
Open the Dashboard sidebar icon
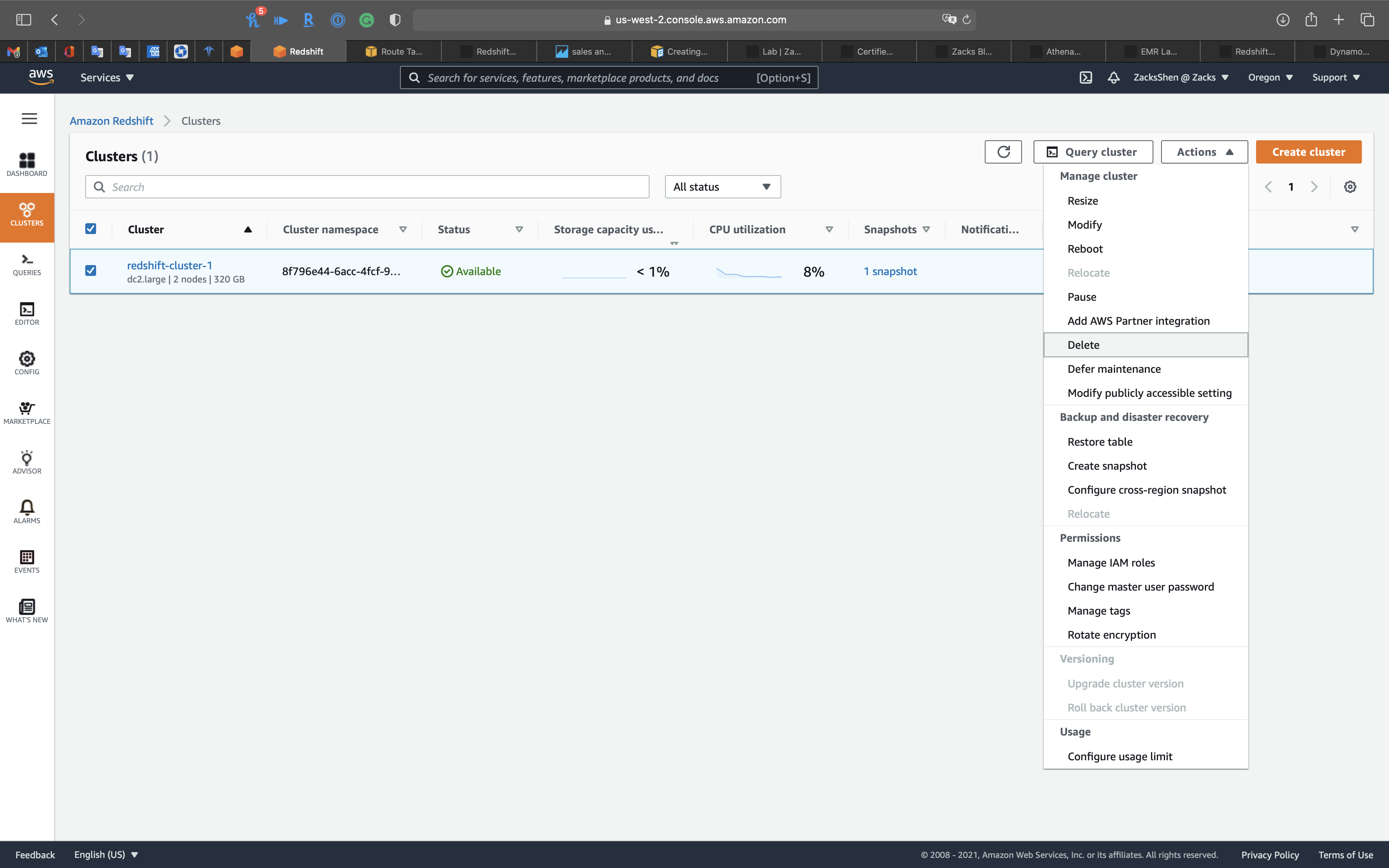pyautogui.click(x=27, y=164)
